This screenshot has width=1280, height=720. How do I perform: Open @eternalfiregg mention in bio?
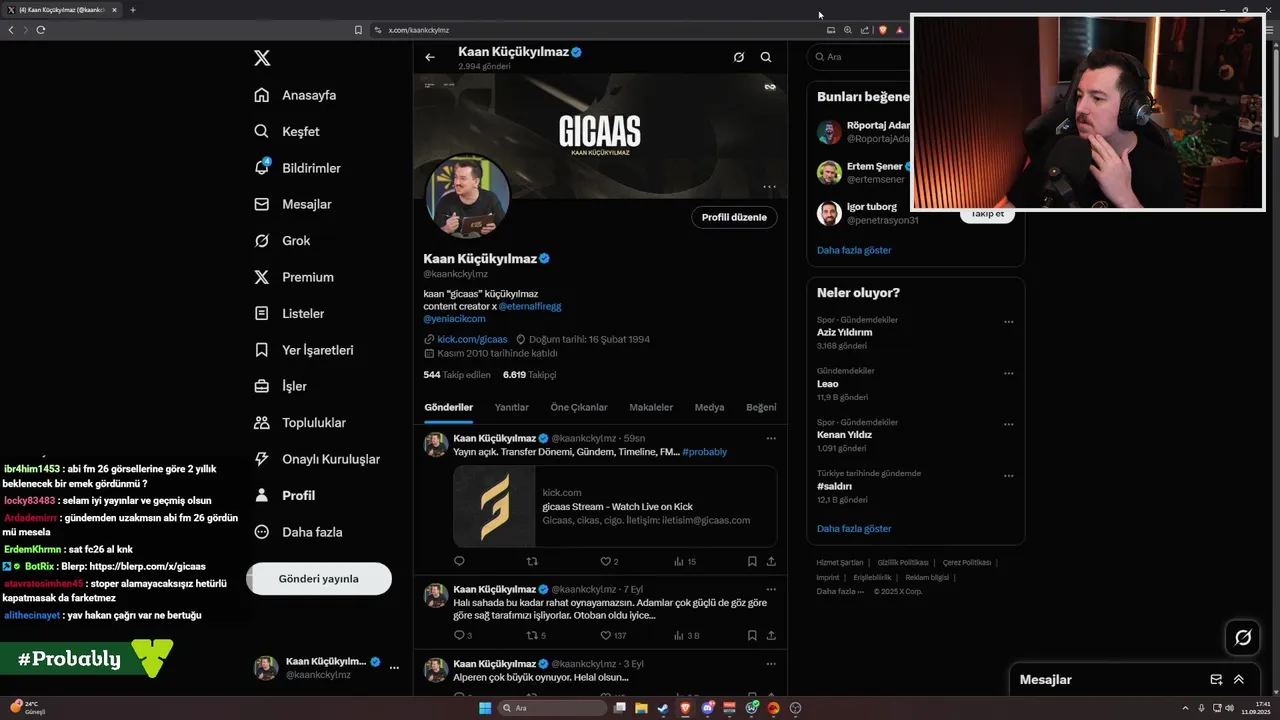point(530,306)
